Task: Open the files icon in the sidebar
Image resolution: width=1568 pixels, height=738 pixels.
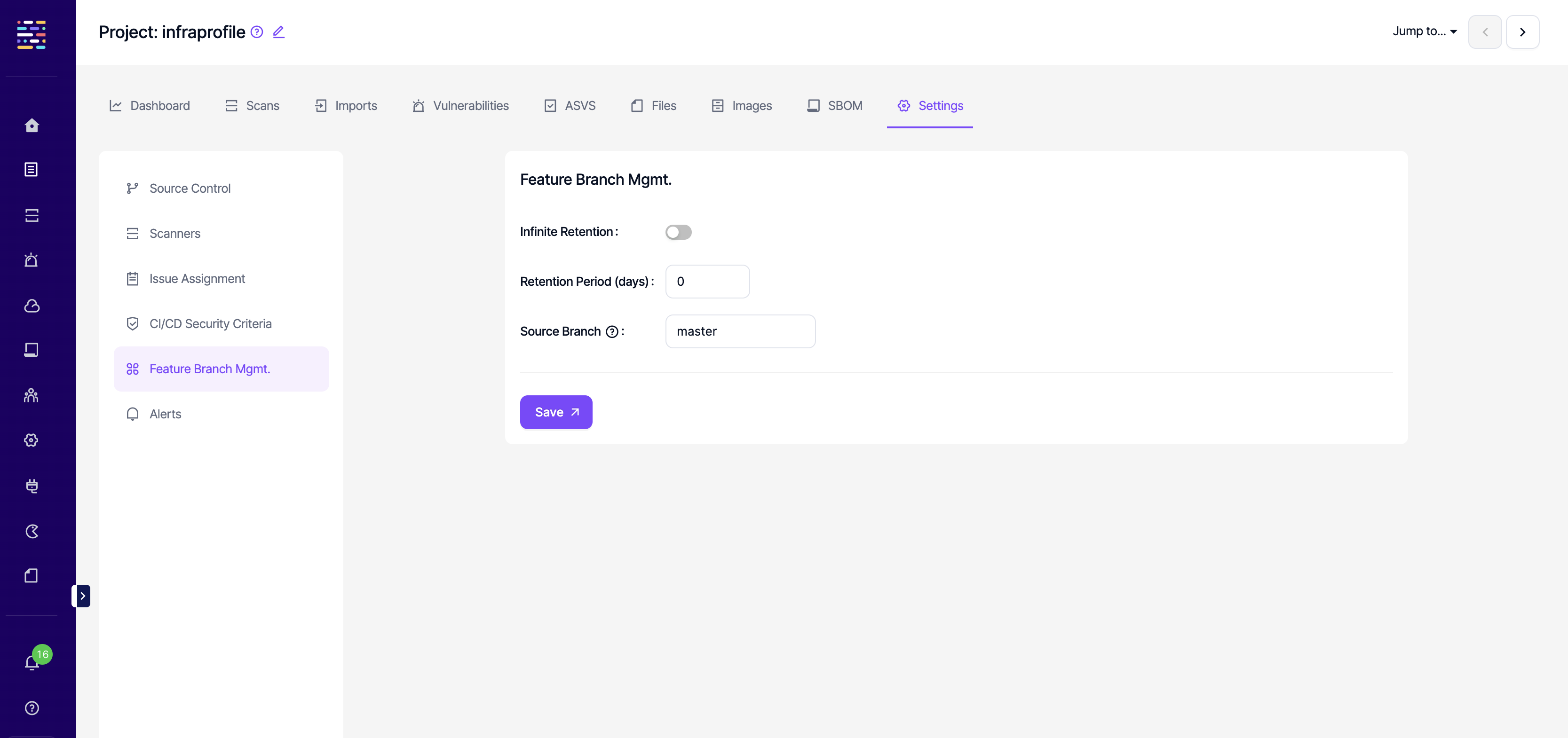Action: (32, 575)
